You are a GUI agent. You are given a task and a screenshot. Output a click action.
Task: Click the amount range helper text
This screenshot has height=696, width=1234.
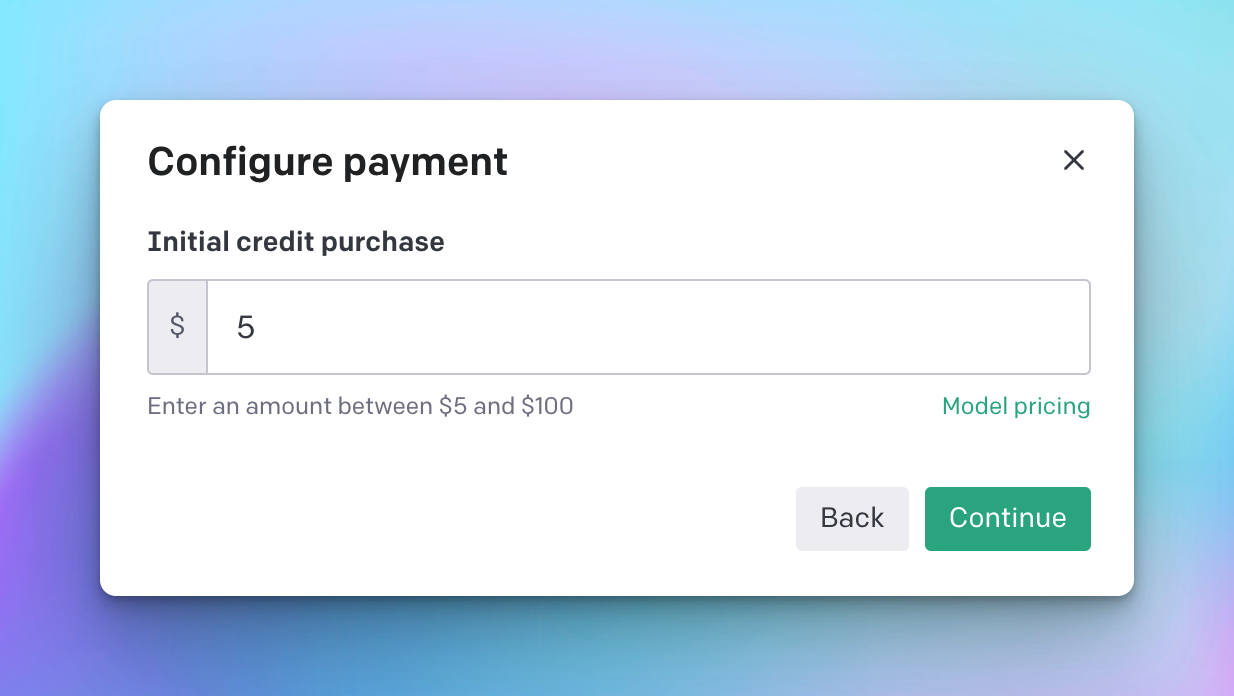(x=360, y=406)
